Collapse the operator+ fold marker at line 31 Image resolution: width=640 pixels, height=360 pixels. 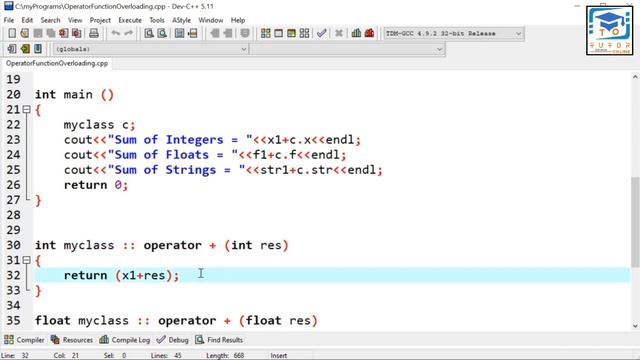pos(27,260)
